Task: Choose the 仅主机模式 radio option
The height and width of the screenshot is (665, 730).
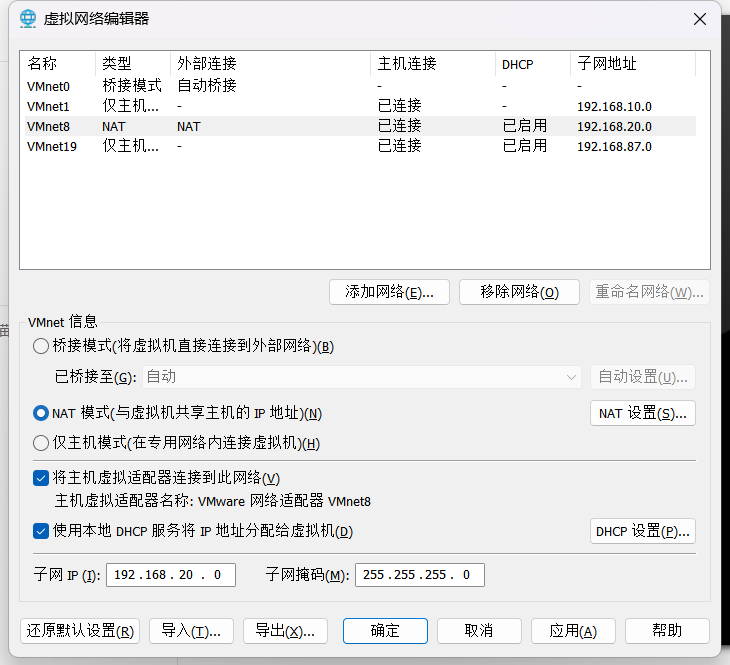Action: click(x=41, y=443)
